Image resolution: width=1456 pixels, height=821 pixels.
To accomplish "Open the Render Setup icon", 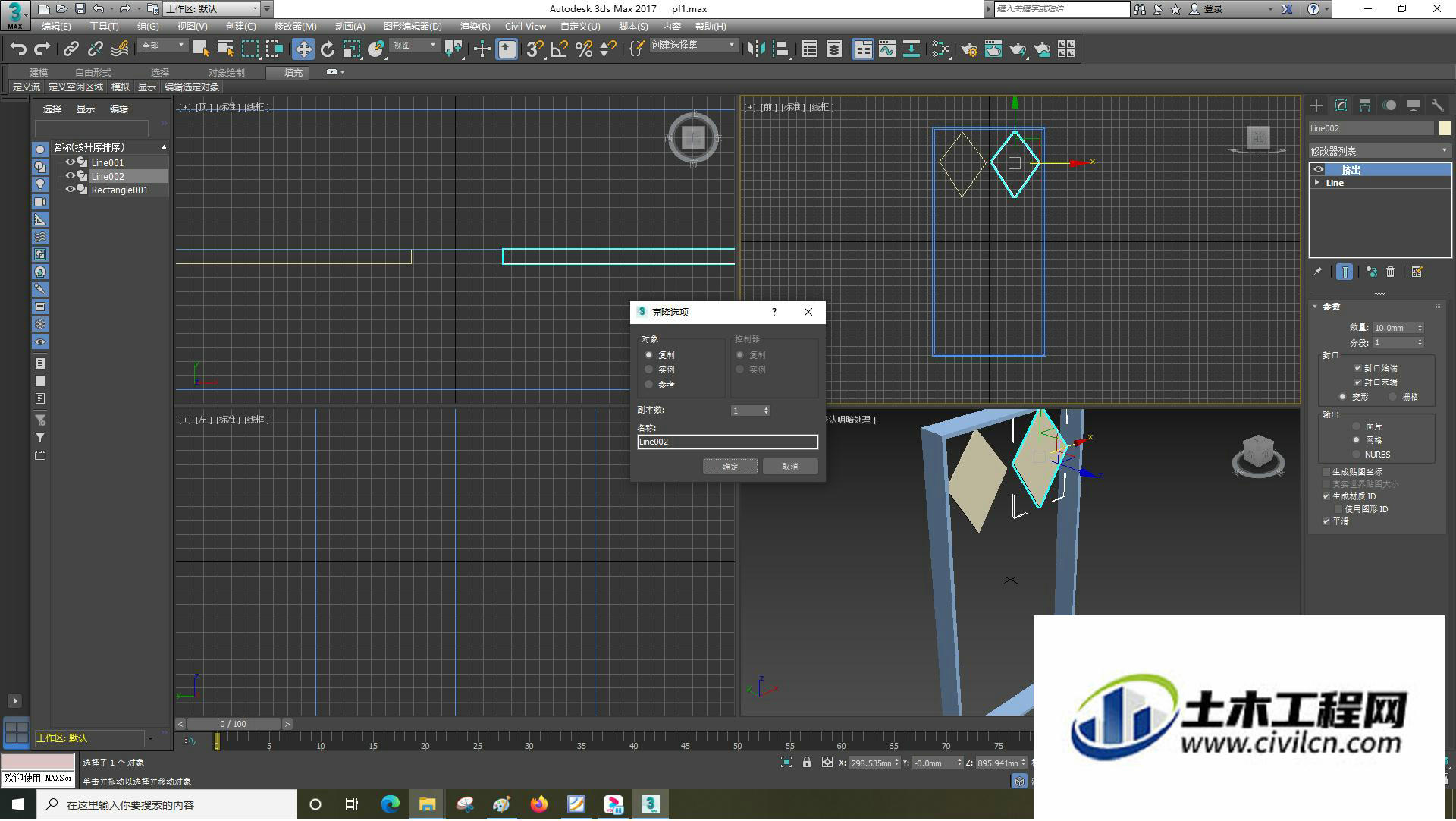I will (969, 49).
